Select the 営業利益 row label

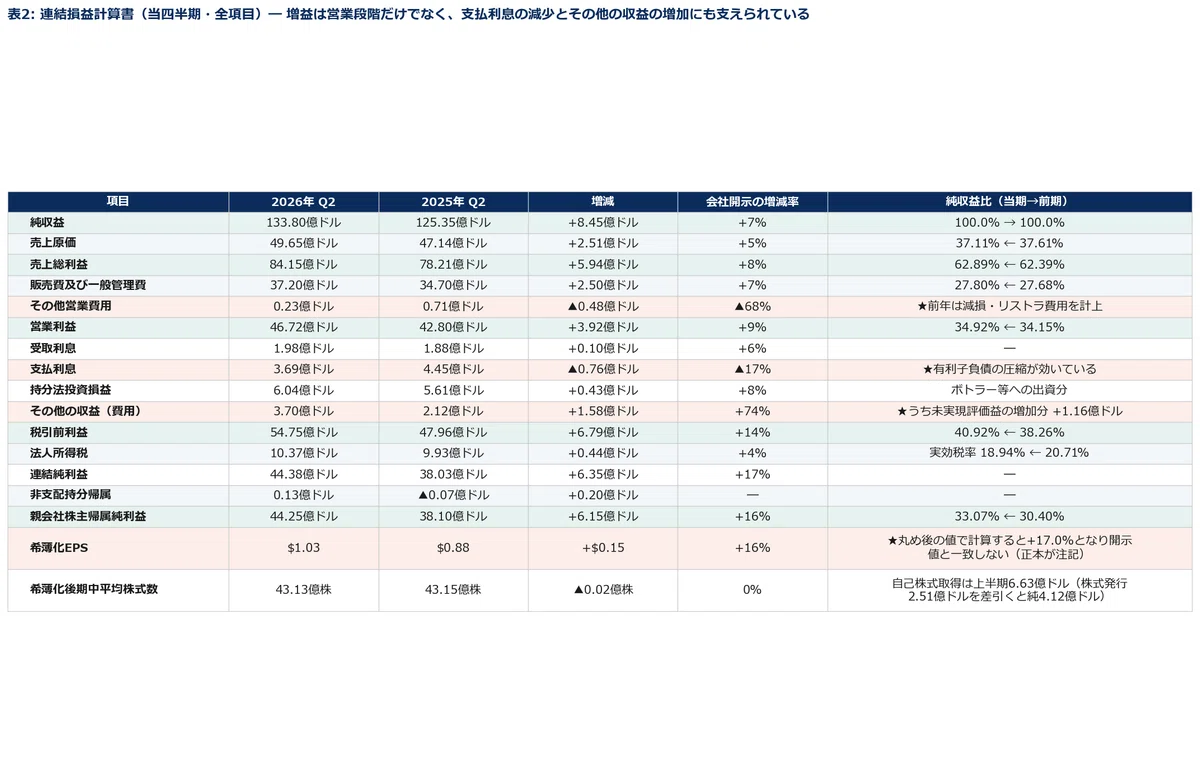(53, 327)
